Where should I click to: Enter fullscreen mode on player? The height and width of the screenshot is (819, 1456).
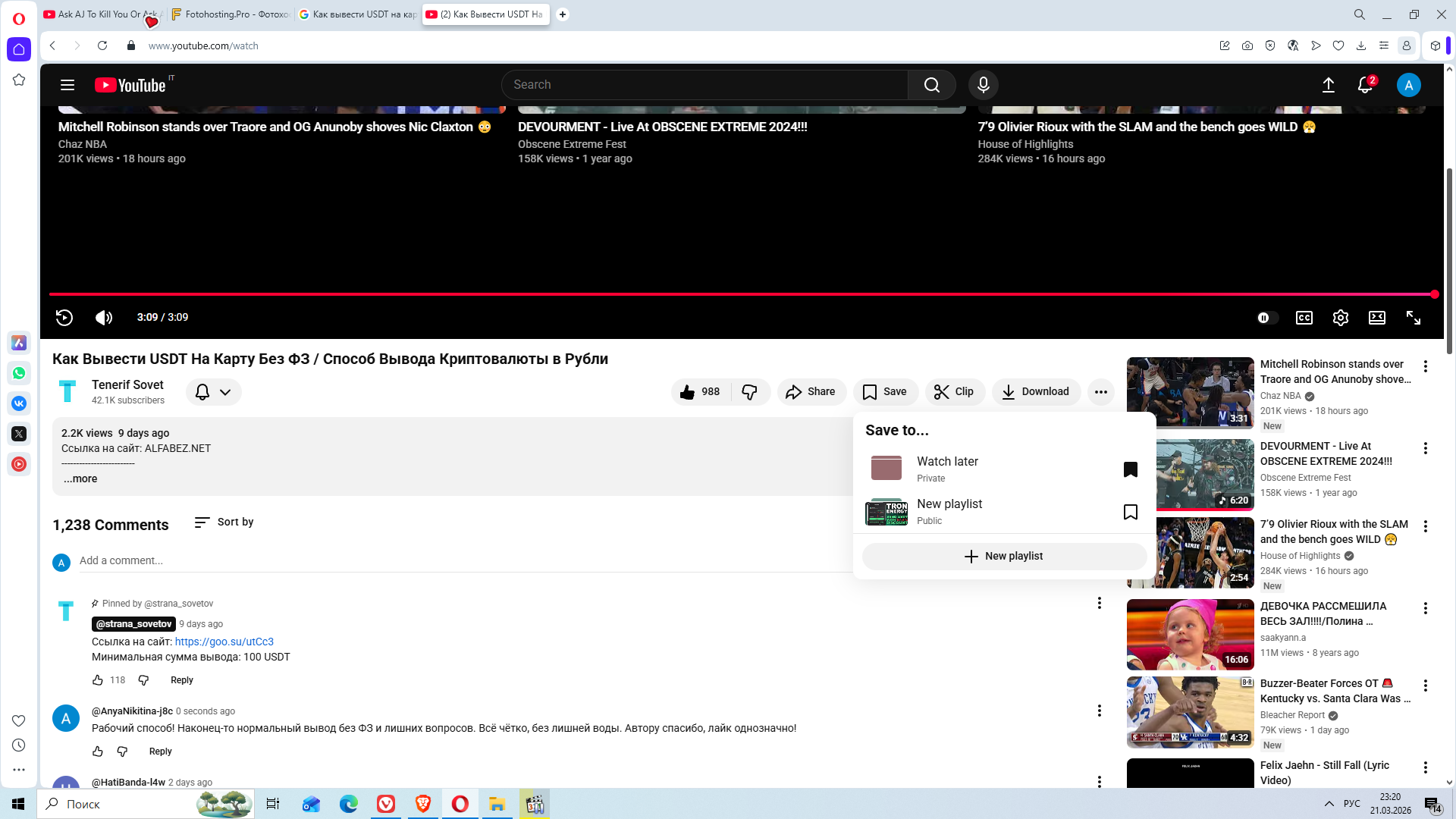1413,318
